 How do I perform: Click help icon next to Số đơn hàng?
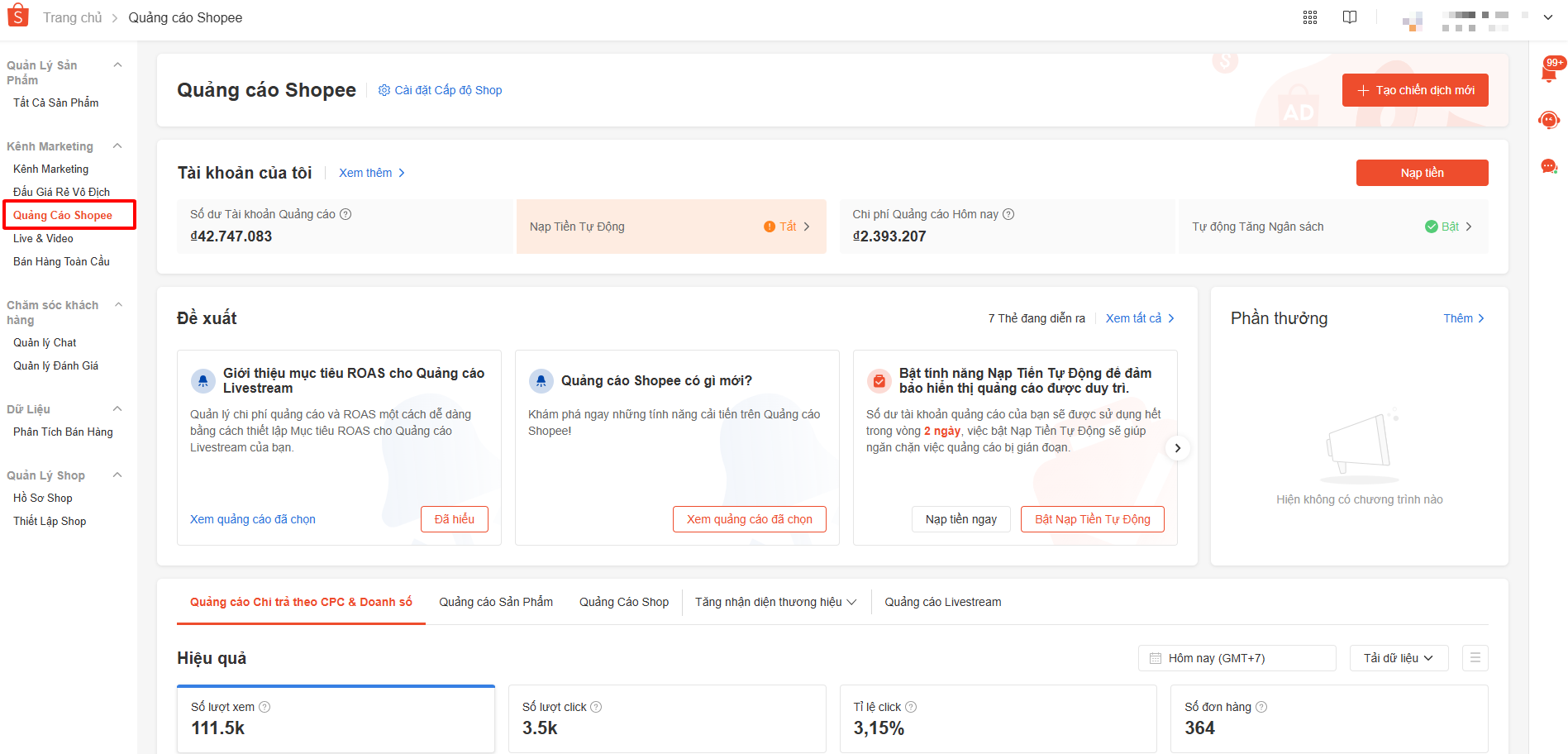(x=1261, y=707)
